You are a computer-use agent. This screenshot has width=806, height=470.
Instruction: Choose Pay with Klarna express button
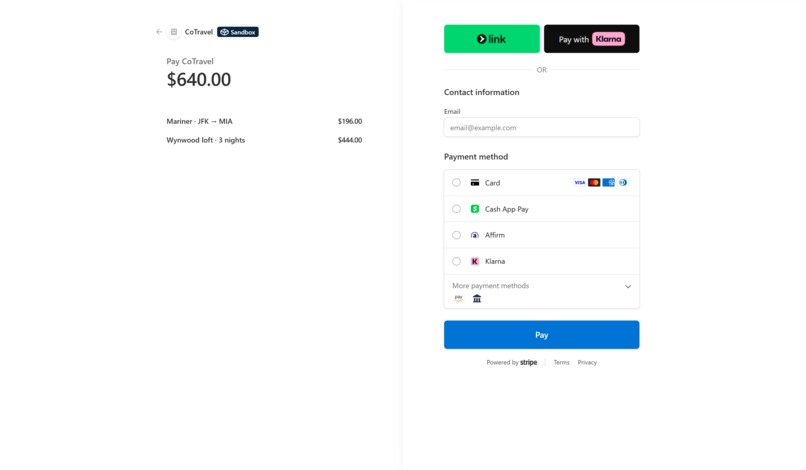tap(592, 39)
